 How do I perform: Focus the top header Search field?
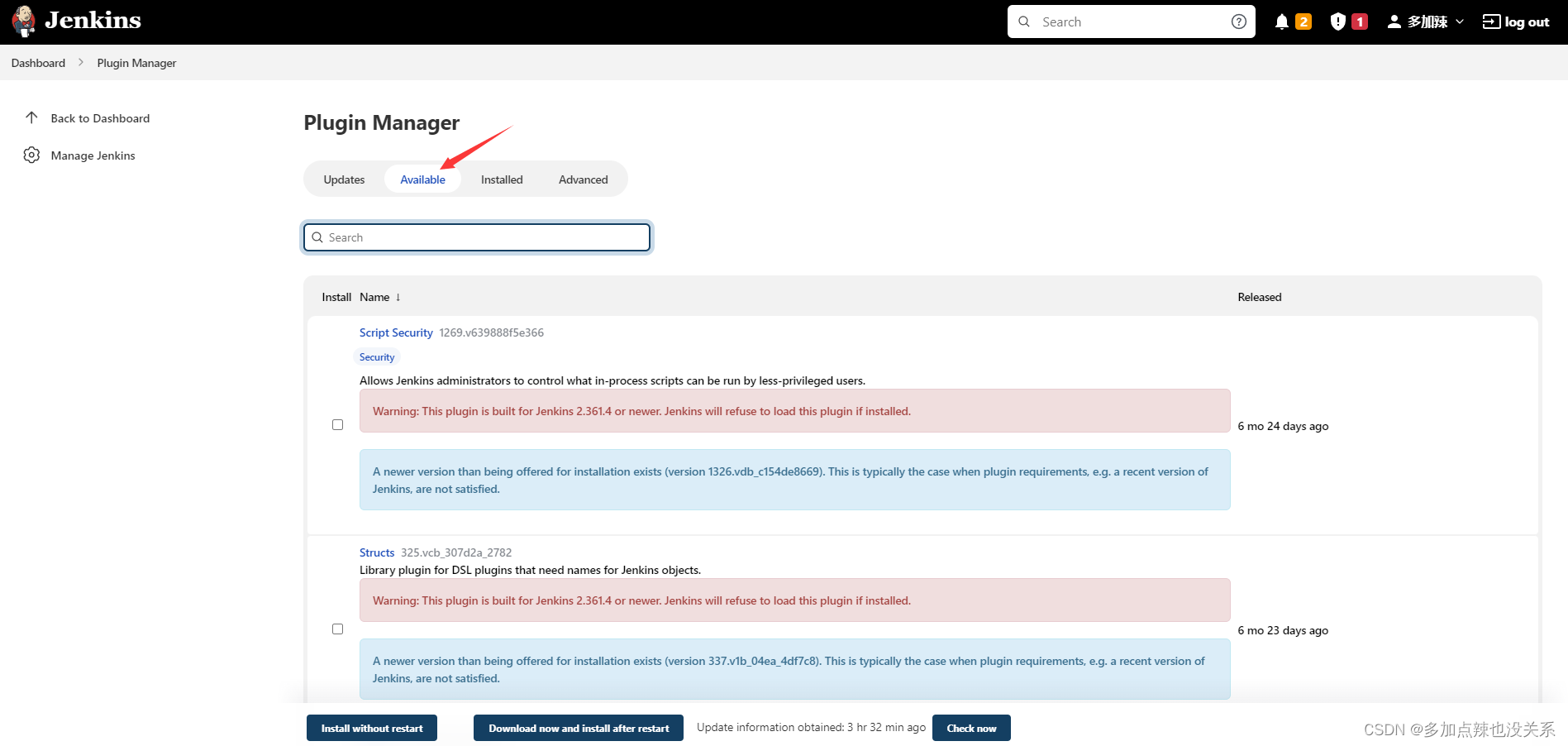pos(1131,22)
